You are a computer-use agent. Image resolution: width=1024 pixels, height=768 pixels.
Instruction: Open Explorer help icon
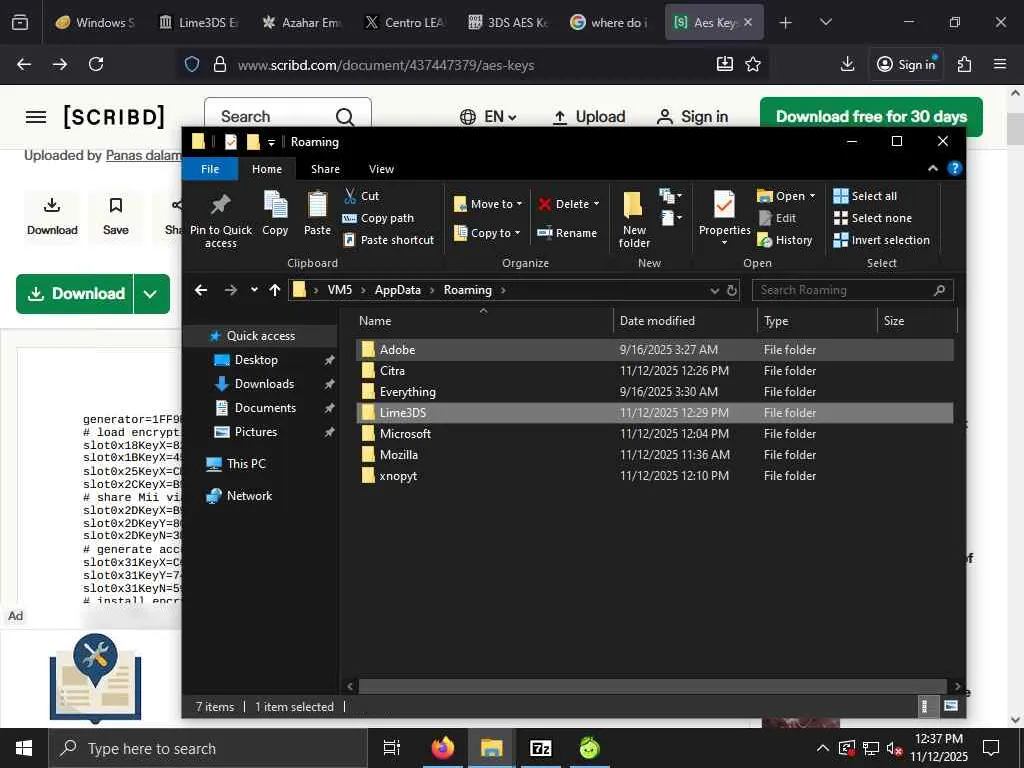(x=954, y=168)
